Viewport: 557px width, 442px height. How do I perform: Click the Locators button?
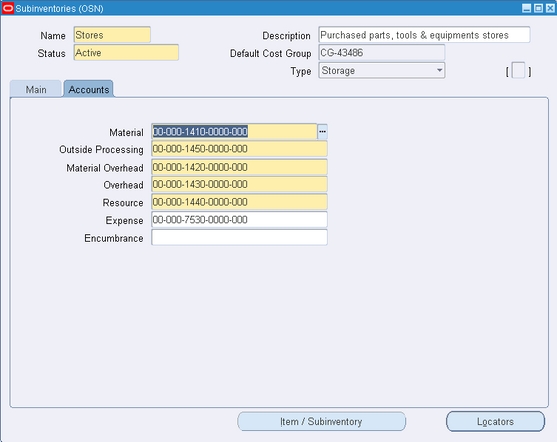(x=495, y=421)
